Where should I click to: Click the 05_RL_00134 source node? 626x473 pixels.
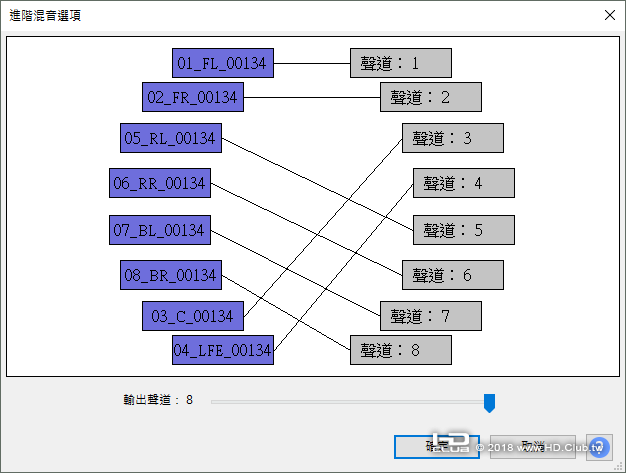coord(171,138)
